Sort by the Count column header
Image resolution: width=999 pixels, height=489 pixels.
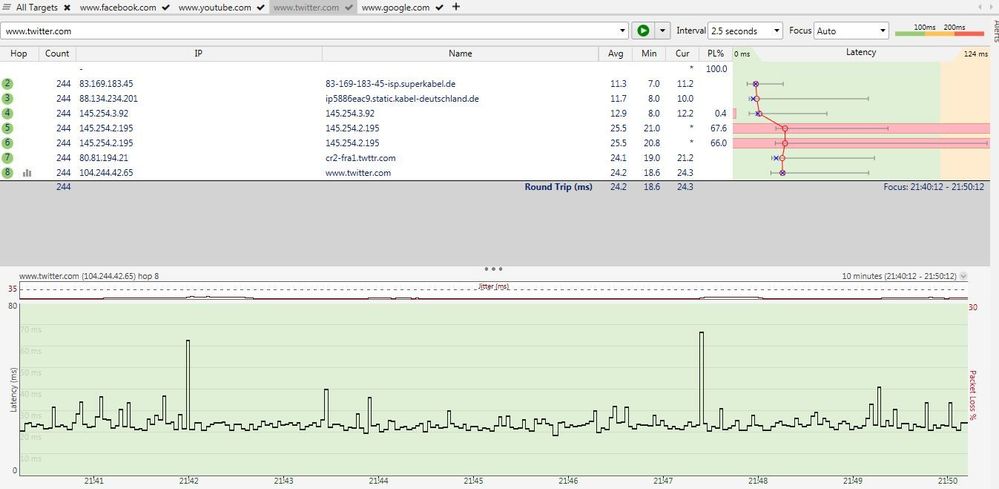pos(57,53)
